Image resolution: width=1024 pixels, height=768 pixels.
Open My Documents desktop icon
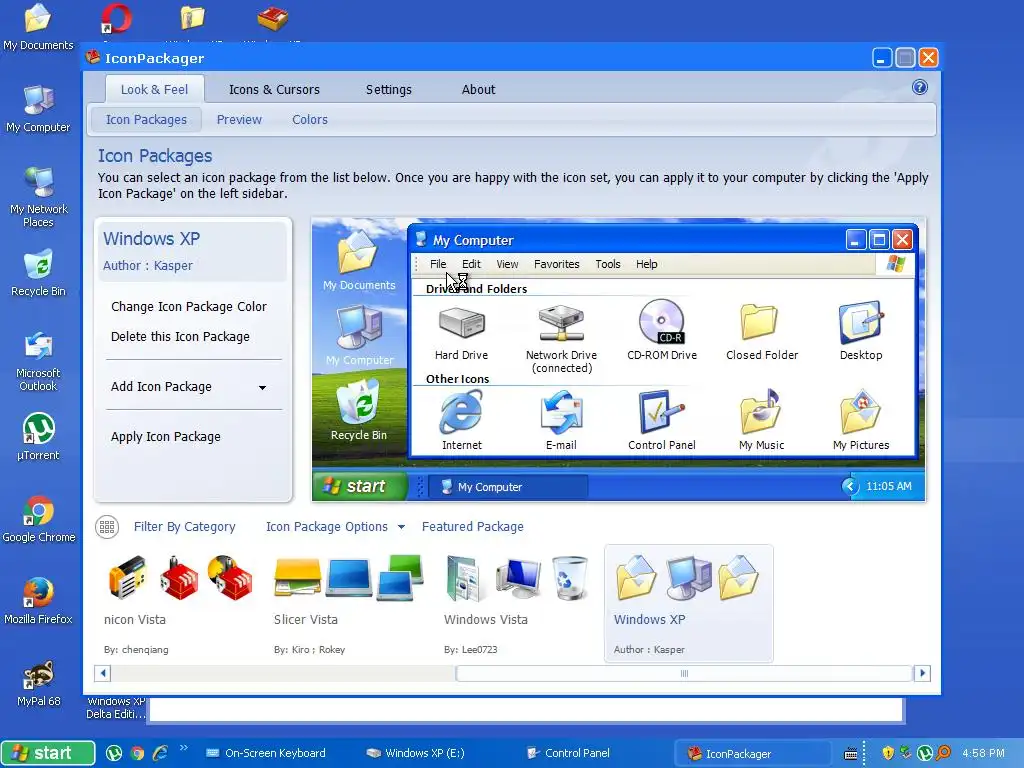(x=38, y=27)
